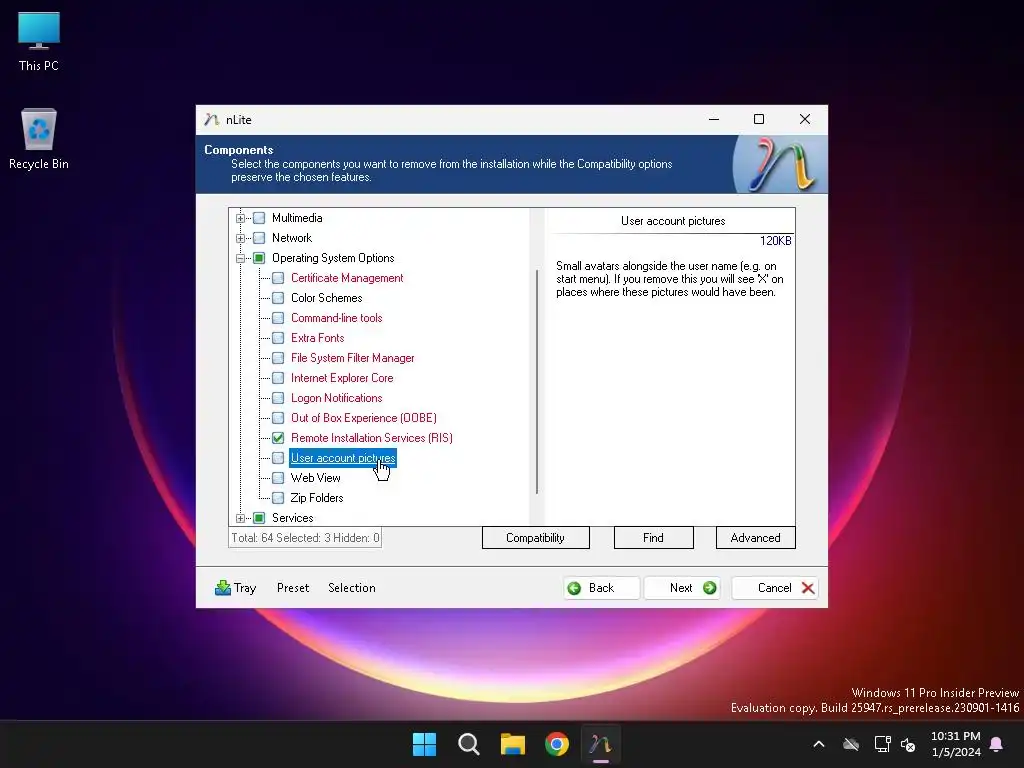This screenshot has height=768, width=1024.
Task: Click the 120KB size value
Action: coord(775,241)
